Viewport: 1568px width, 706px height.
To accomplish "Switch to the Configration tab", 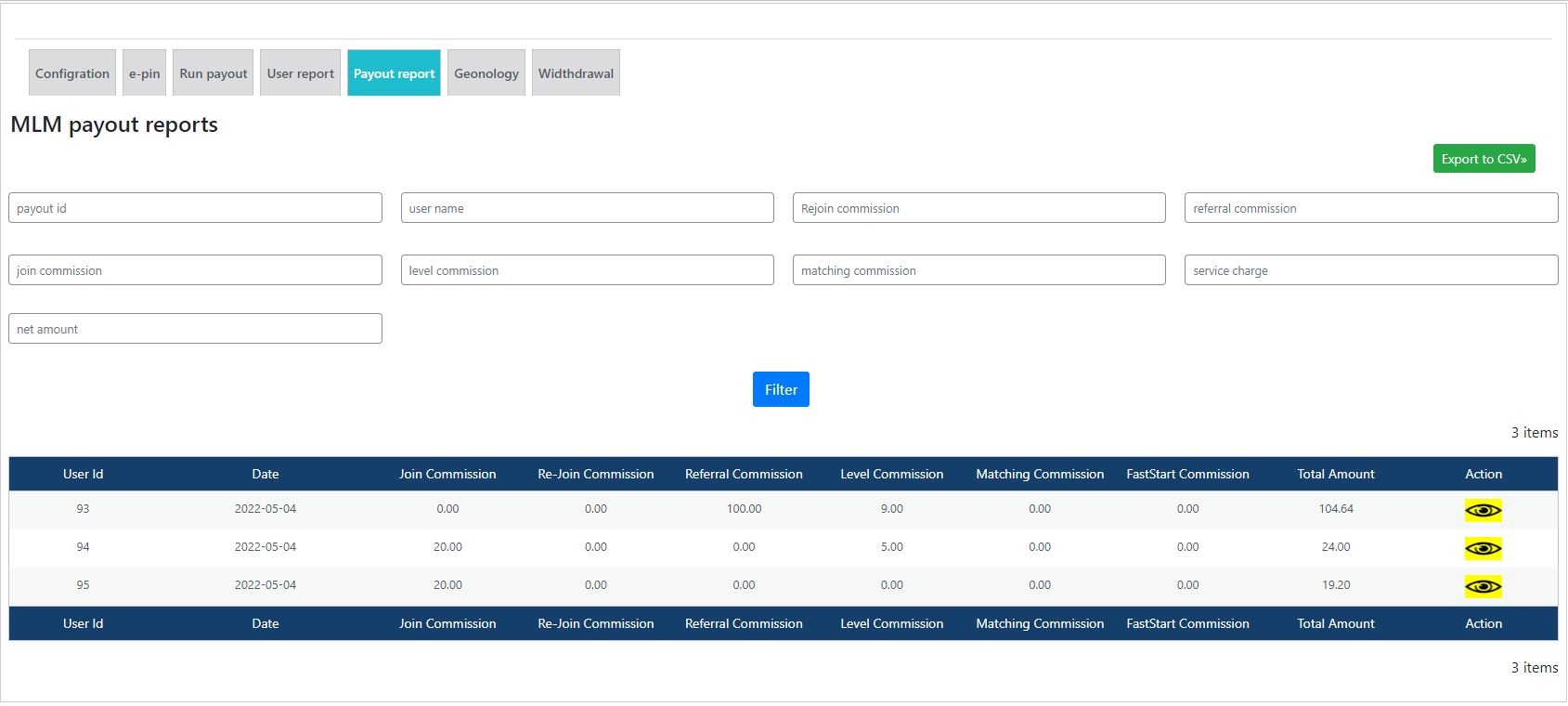I will coord(72,73).
